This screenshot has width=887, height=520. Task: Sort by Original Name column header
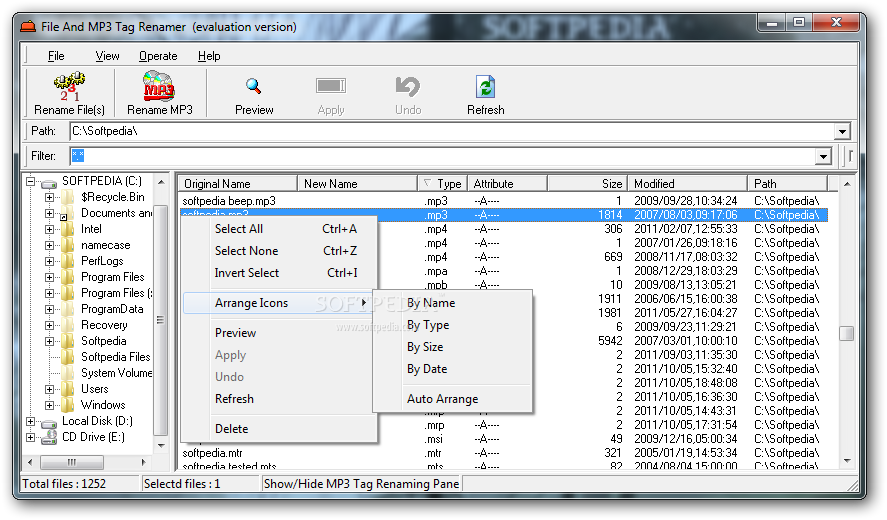coord(238,184)
